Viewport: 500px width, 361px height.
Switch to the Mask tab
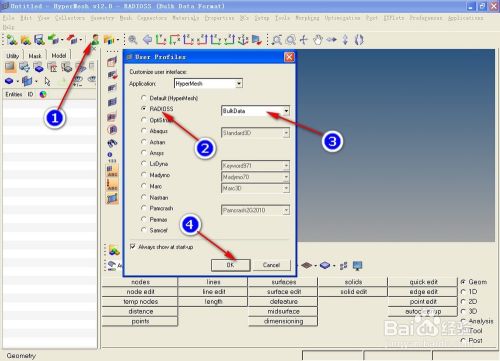coord(35,56)
